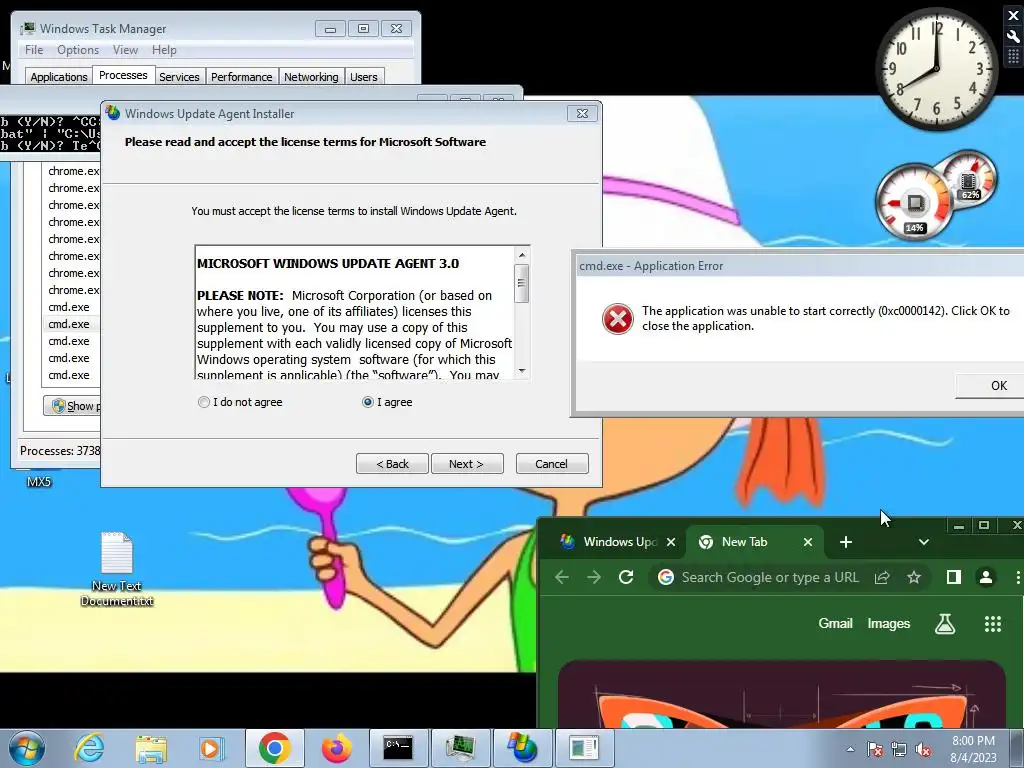Click the Action Center flag tray icon
The image size is (1024, 768).
point(875,749)
